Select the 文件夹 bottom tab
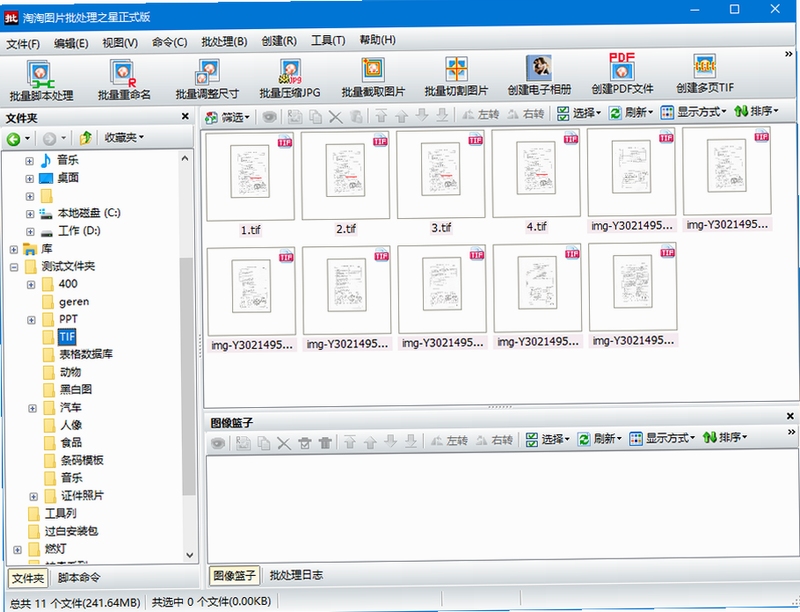 coord(28,578)
